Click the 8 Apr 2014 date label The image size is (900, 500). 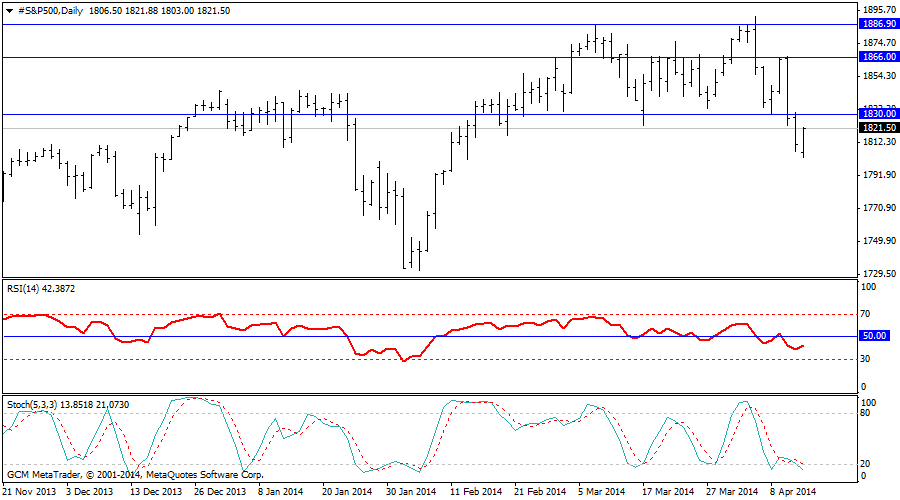coord(793,492)
